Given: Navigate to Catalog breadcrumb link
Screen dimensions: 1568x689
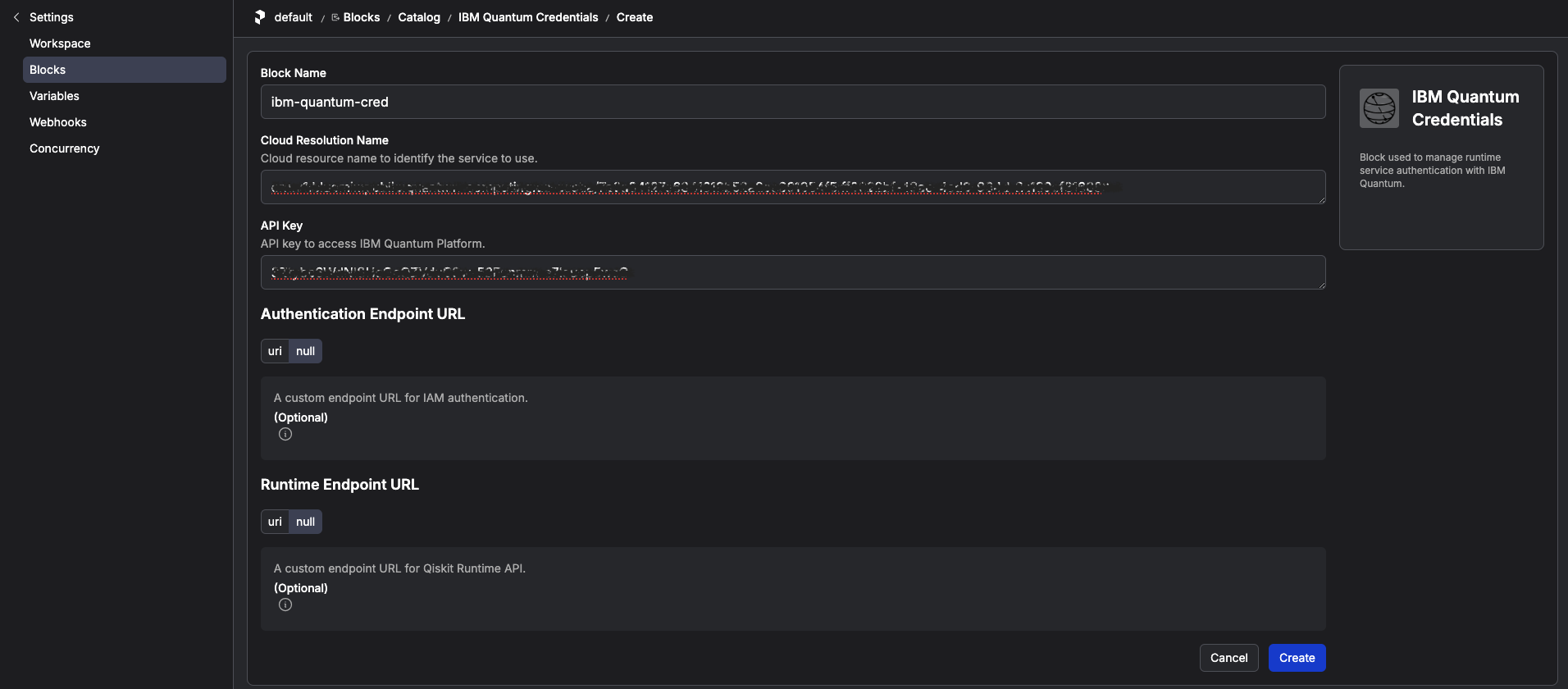Looking at the screenshot, I should point(419,17).
